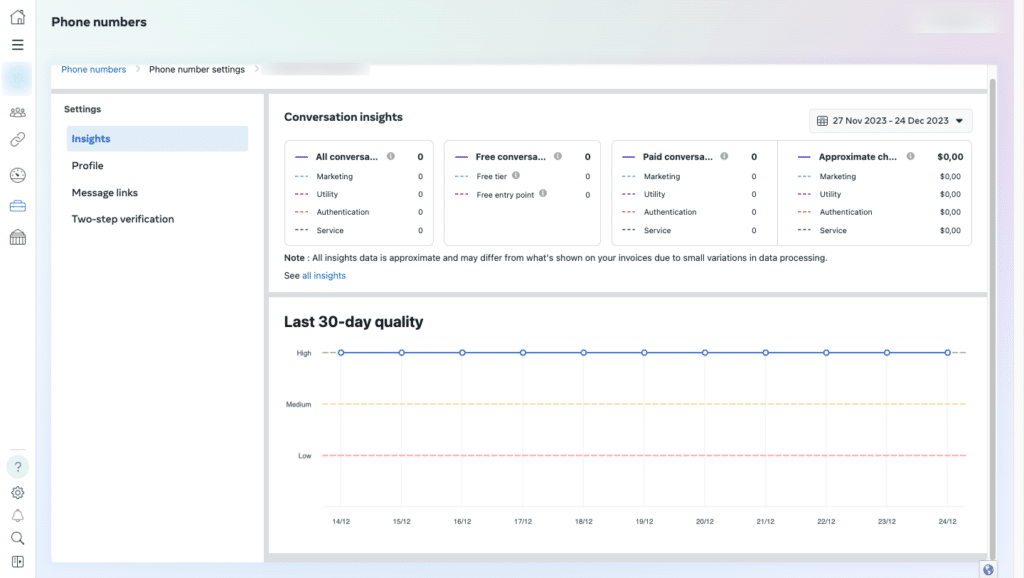Click info icon next to Free conversations

pos(558,156)
